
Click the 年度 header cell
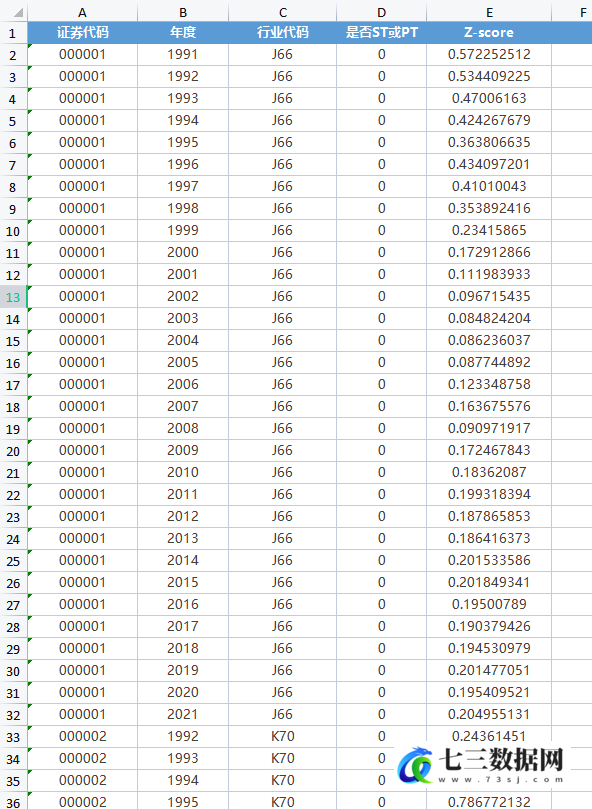tap(183, 33)
